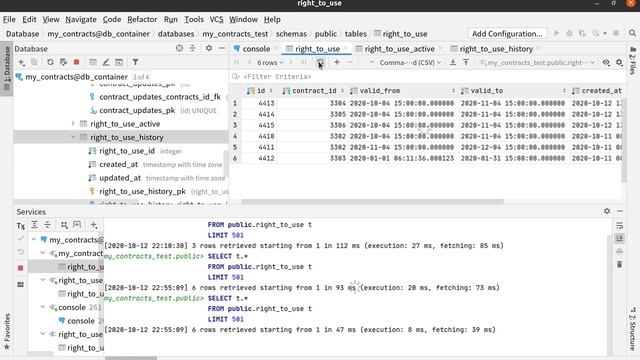Hide the Database panel with minus icon
This screenshot has height=360, width=640.
tap(222, 48)
